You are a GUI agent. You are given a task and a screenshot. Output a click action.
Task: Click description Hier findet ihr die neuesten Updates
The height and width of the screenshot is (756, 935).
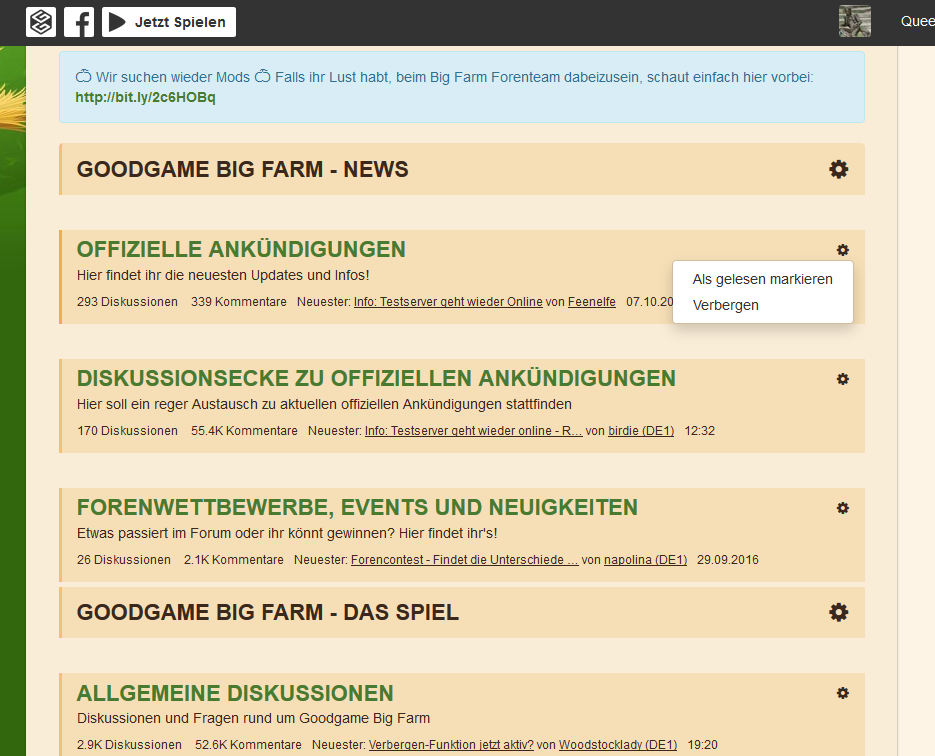tap(223, 275)
